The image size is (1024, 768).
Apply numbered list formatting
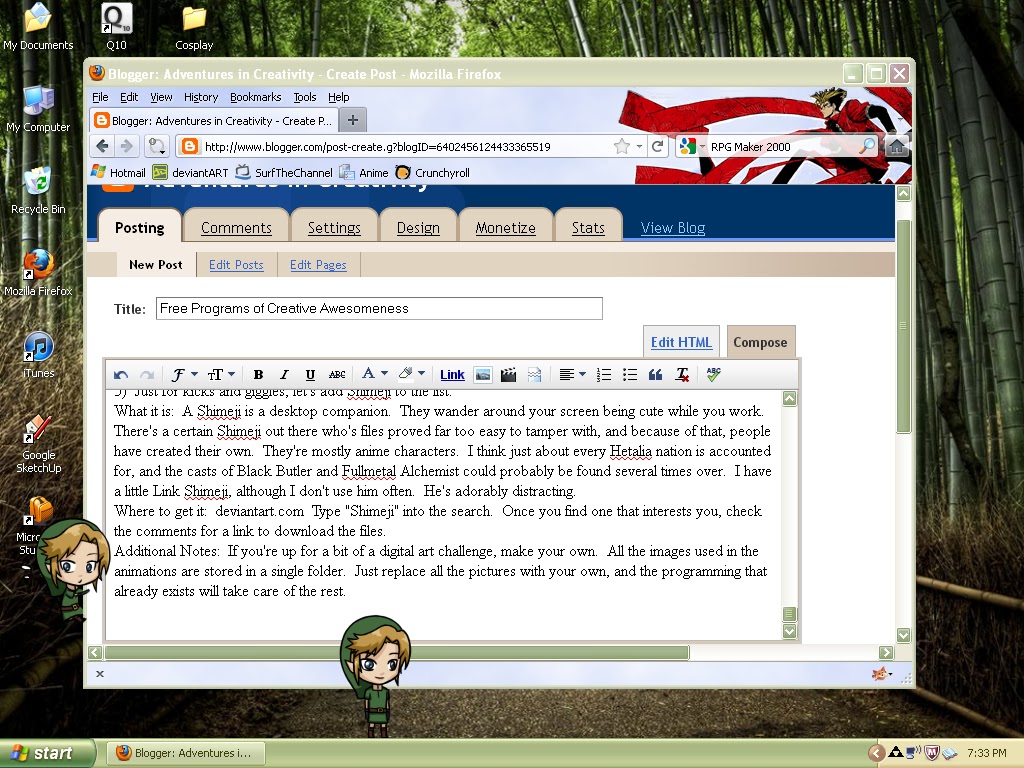(x=604, y=375)
